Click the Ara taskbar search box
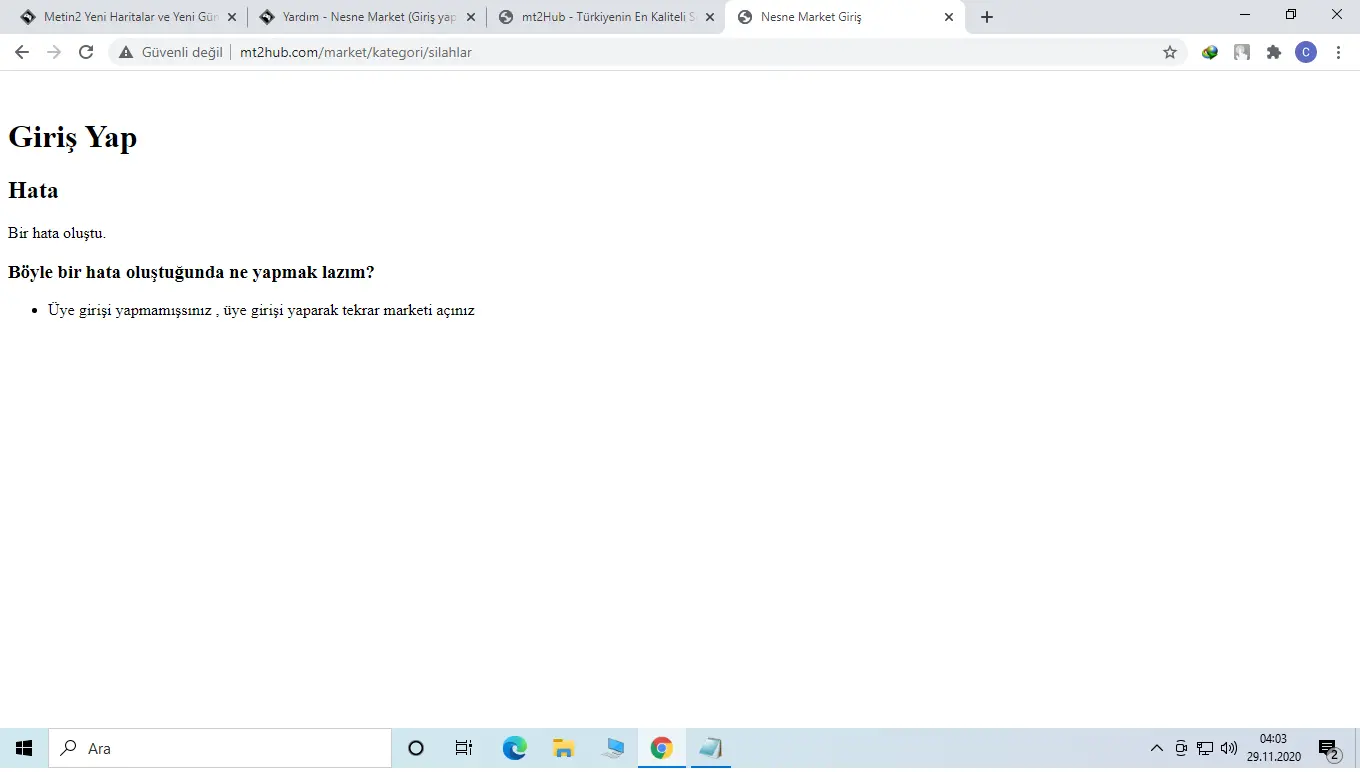The image size is (1360, 772). 220,748
